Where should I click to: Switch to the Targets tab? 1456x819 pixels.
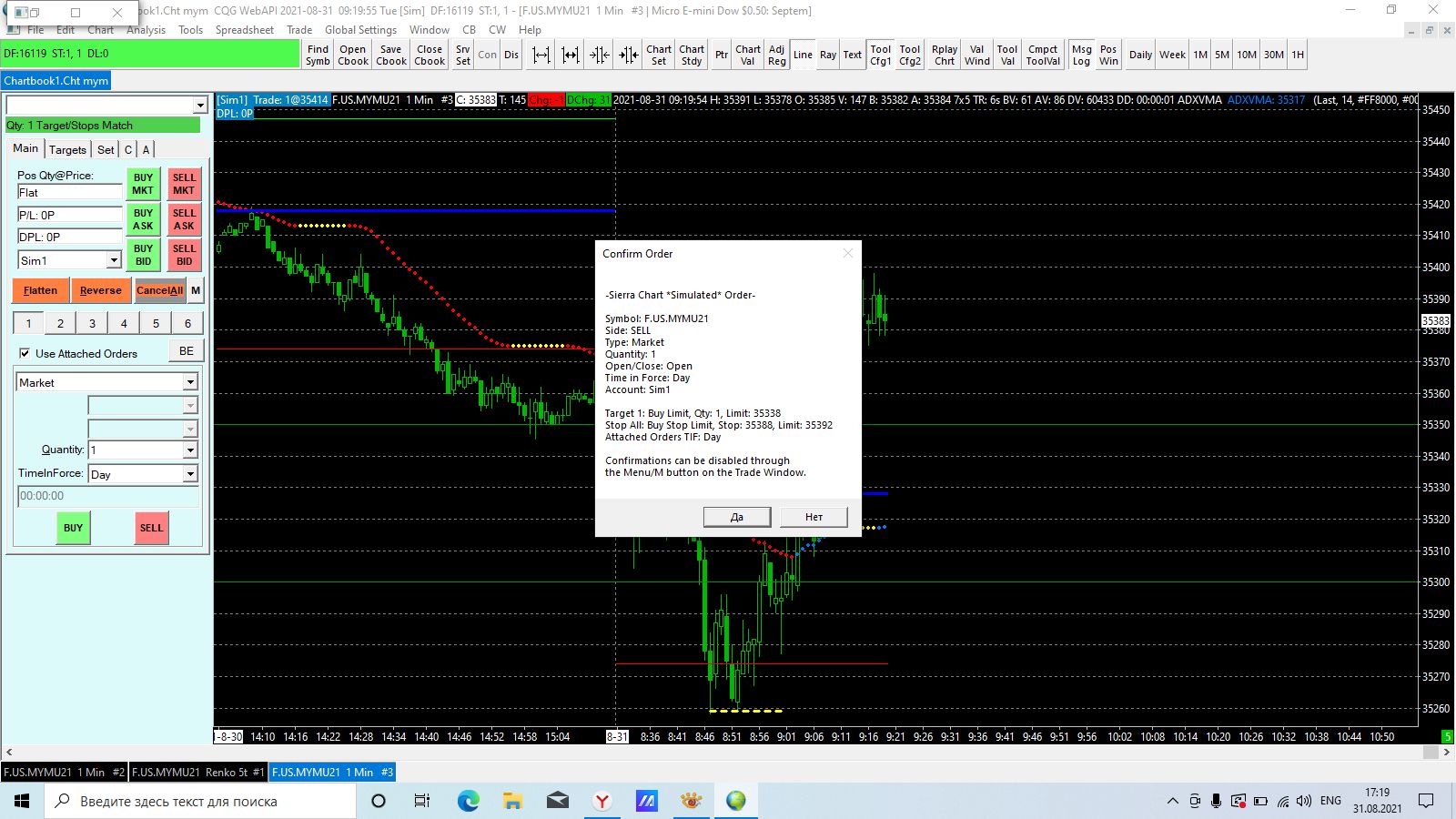[x=67, y=149]
